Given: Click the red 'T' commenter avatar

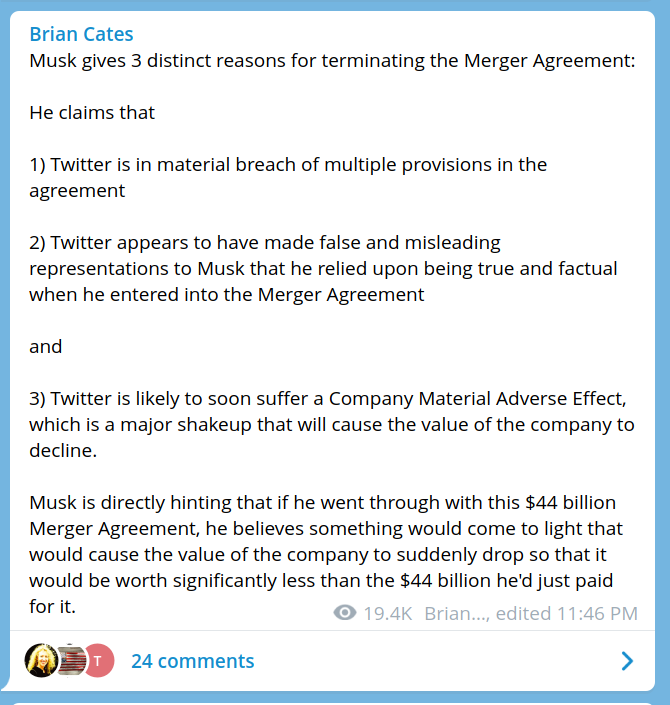Looking at the screenshot, I should 98,661.
